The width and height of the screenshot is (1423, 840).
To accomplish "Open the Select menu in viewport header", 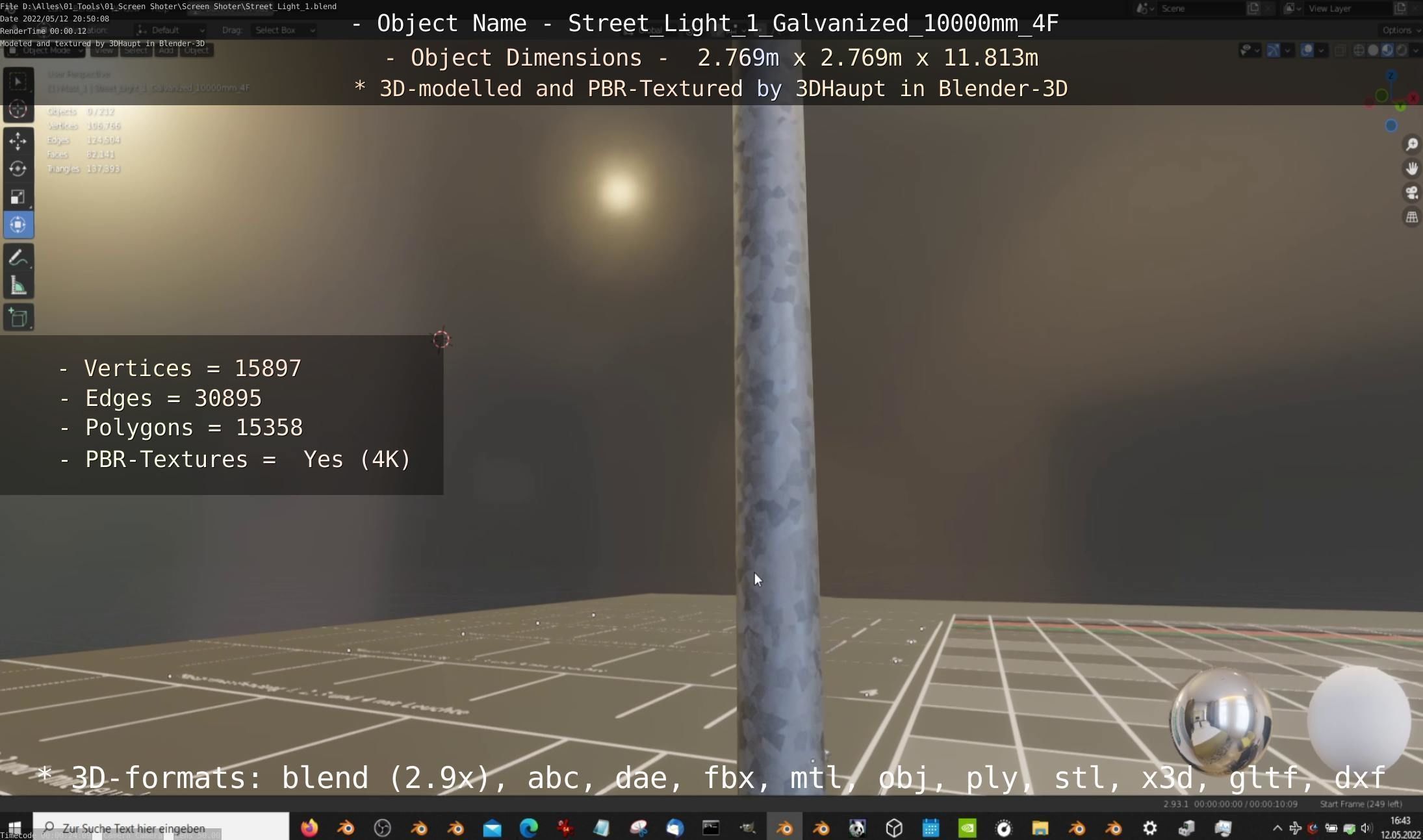I will [x=136, y=50].
